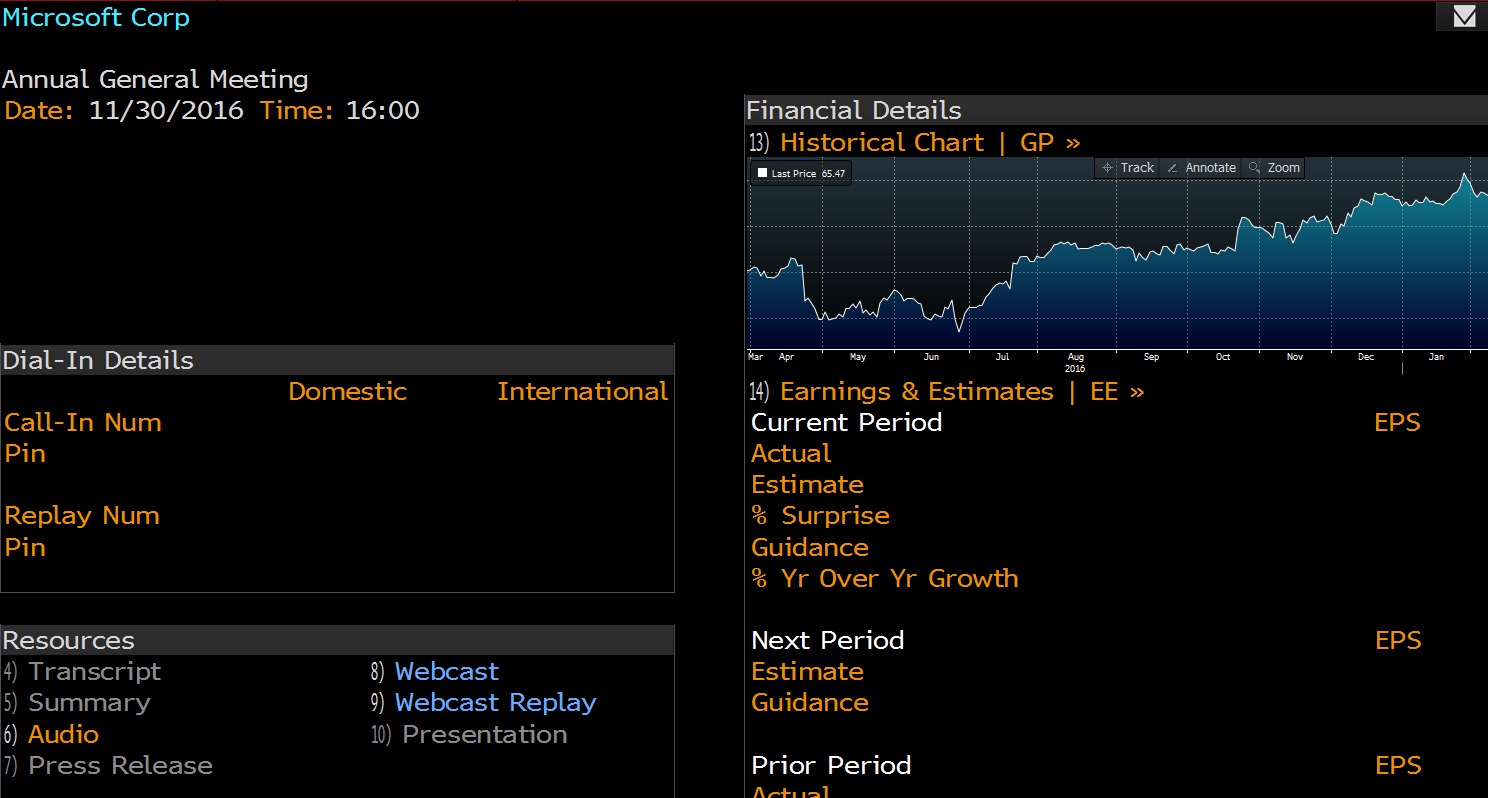Select the Annotate pencil tool

[x=1201, y=168]
